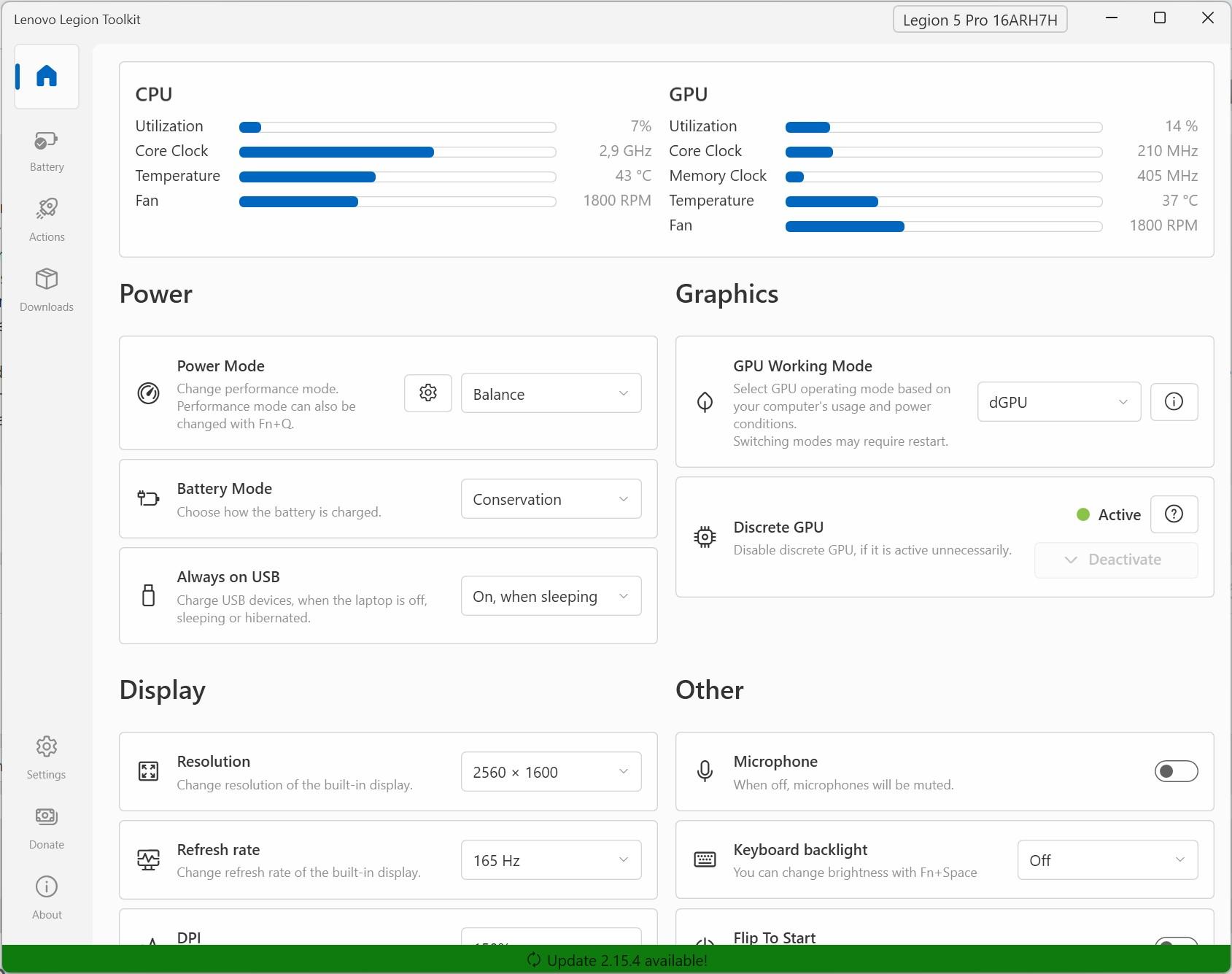Open the Battery page in sidebar

pyautogui.click(x=47, y=152)
